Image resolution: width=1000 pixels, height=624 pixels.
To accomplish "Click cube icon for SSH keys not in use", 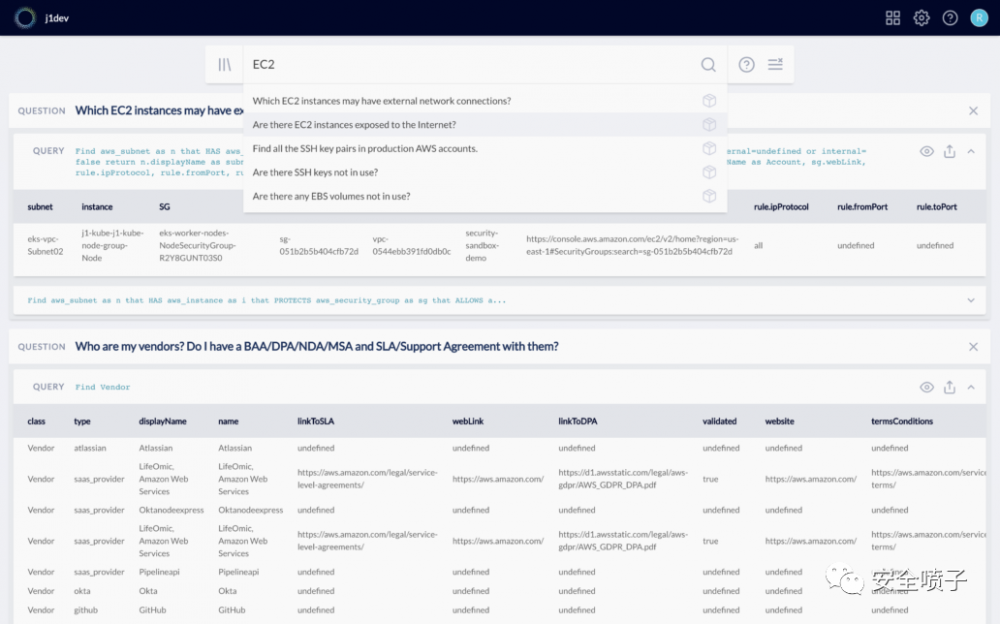I will click(x=709, y=172).
